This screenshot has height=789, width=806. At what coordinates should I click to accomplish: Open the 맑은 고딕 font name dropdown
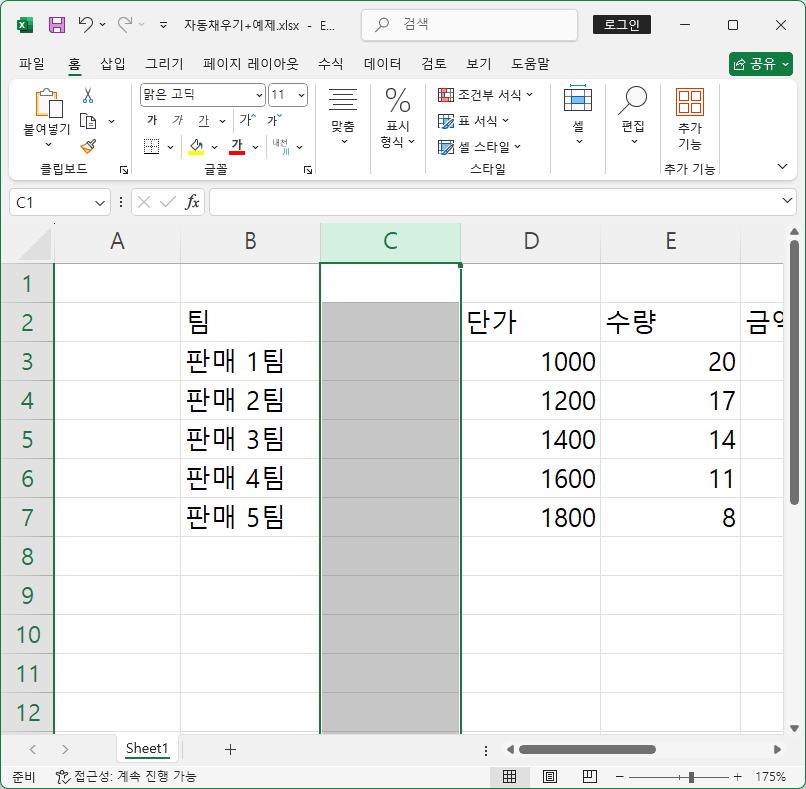pos(260,95)
